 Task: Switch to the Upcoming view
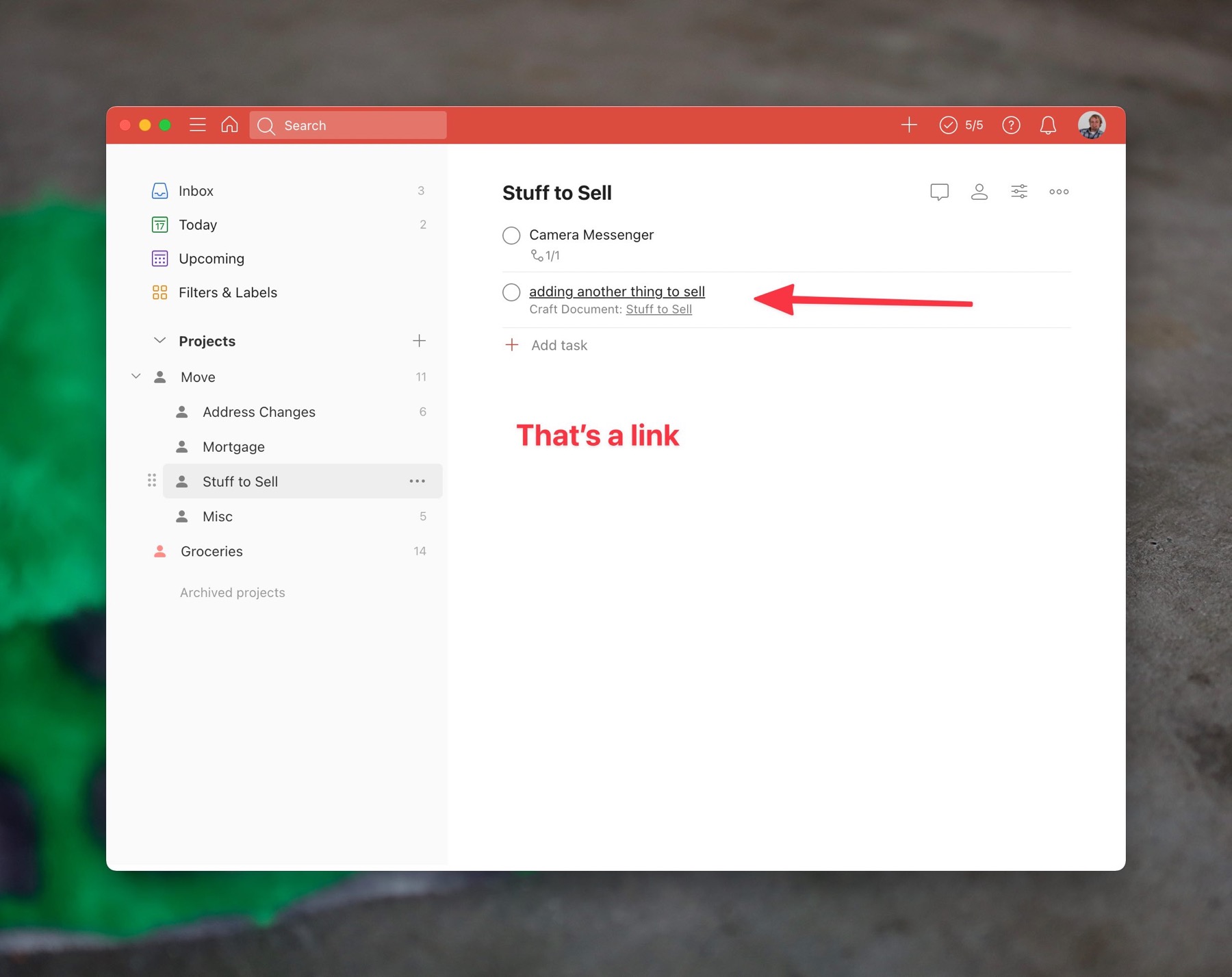pos(211,259)
